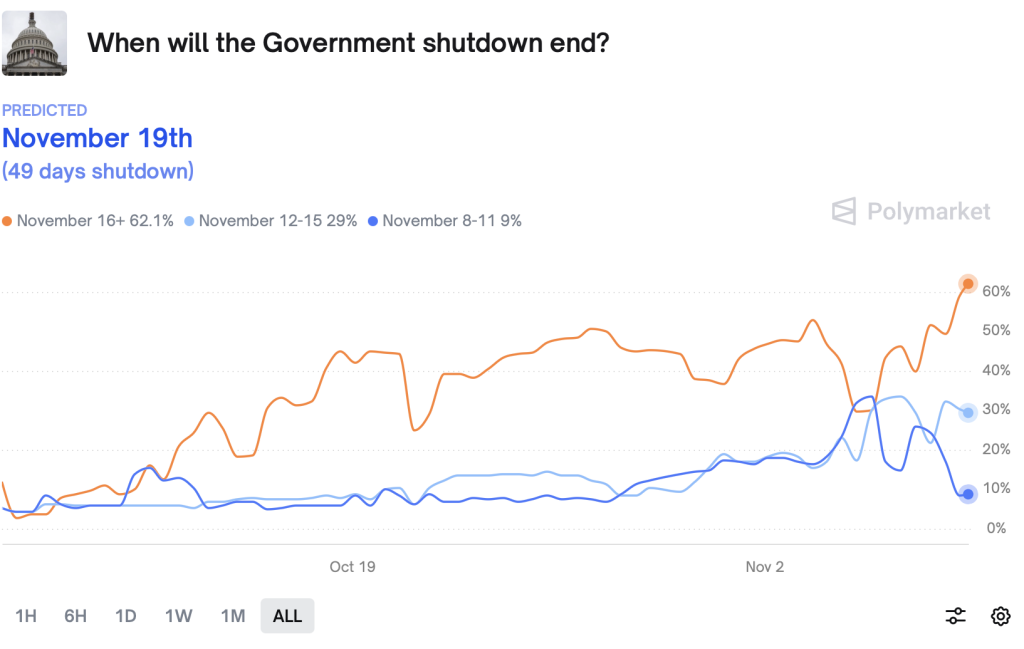
Task: Choose the 1M time range
Action: [232, 616]
